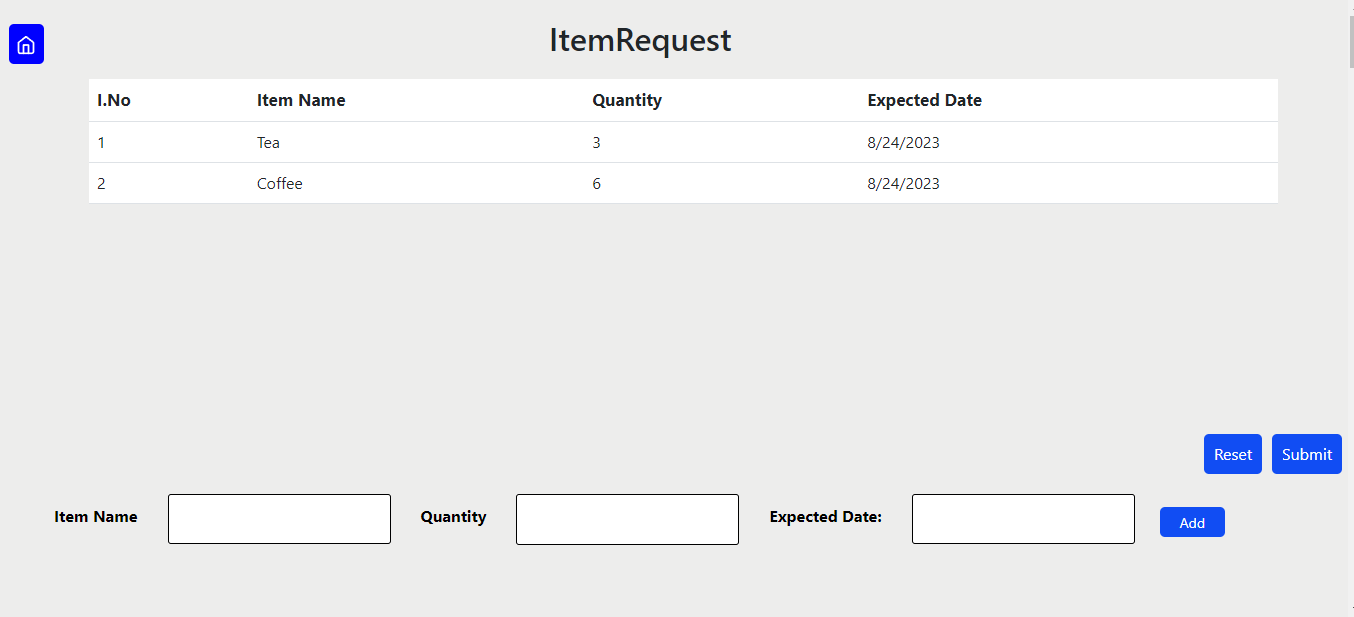Click the home icon in the top-left corner

click(26, 44)
